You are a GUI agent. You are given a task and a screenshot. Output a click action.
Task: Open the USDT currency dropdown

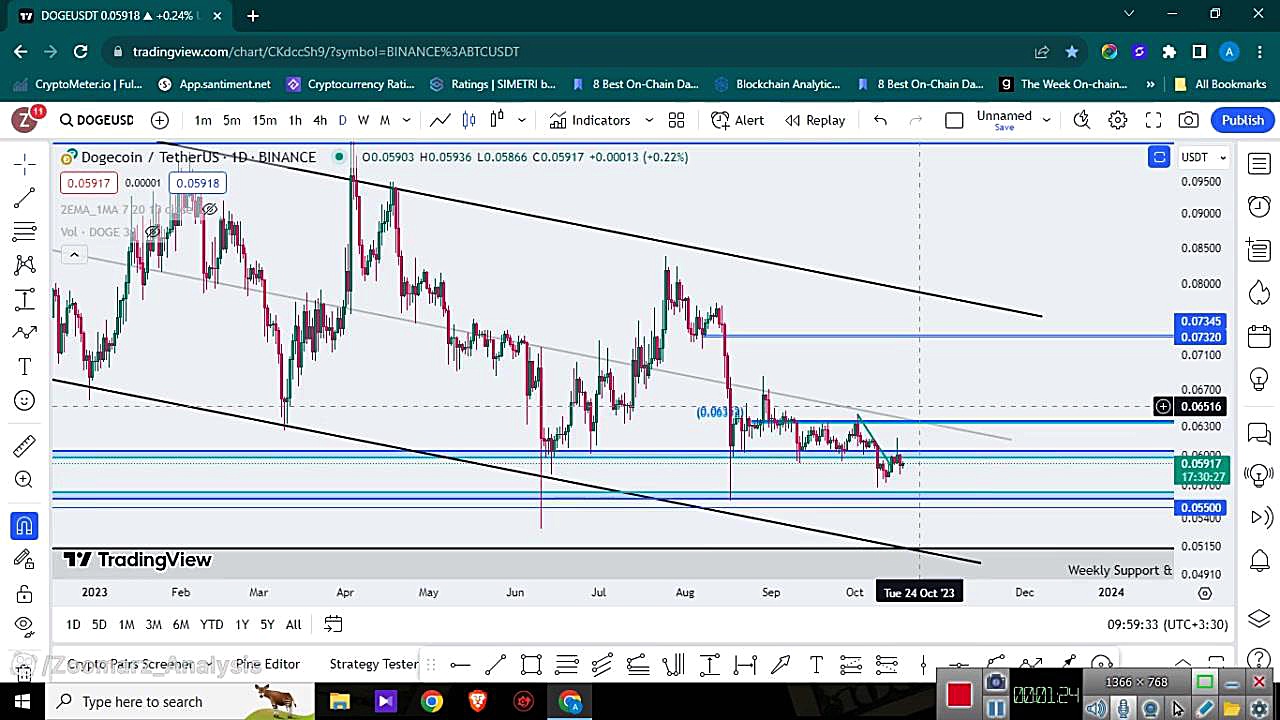coord(1204,157)
